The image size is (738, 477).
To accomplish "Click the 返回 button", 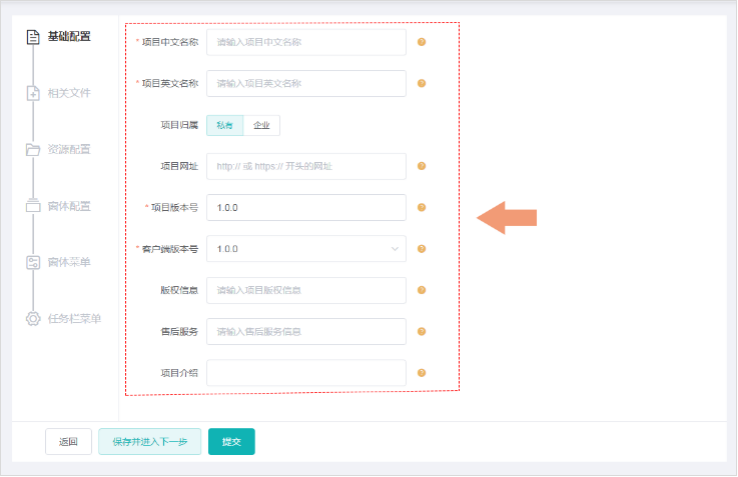I will (x=68, y=441).
